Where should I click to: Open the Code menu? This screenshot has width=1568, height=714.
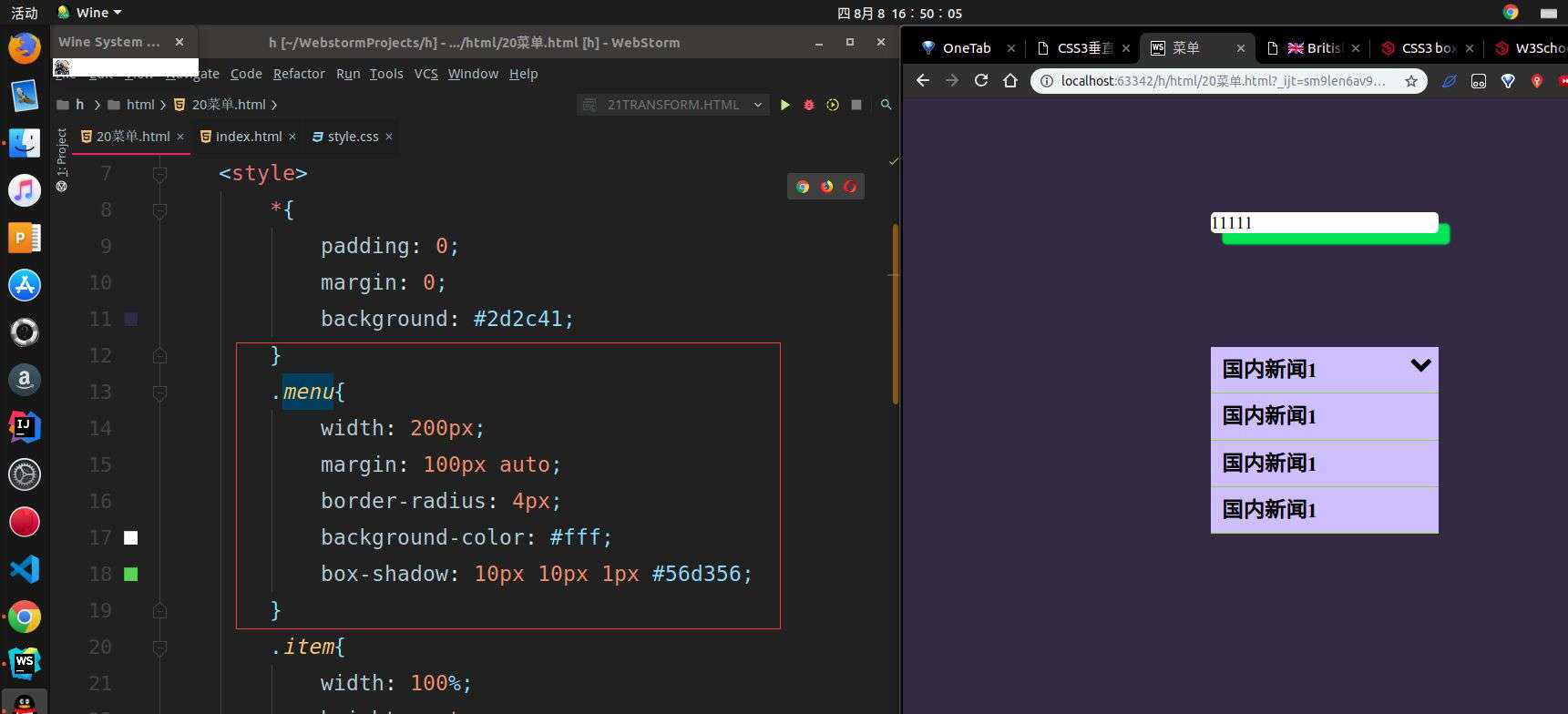click(x=246, y=74)
